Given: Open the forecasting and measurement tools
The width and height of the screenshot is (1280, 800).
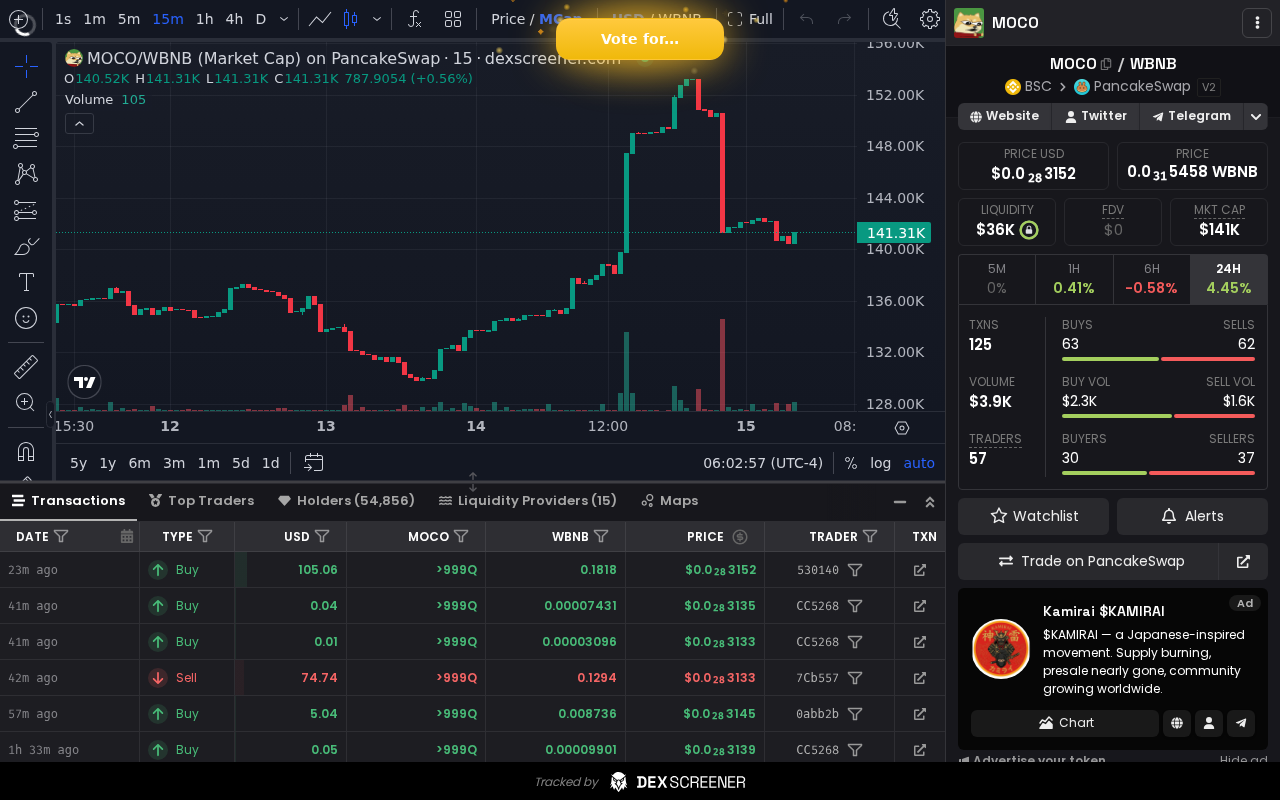Looking at the screenshot, I should [26, 210].
